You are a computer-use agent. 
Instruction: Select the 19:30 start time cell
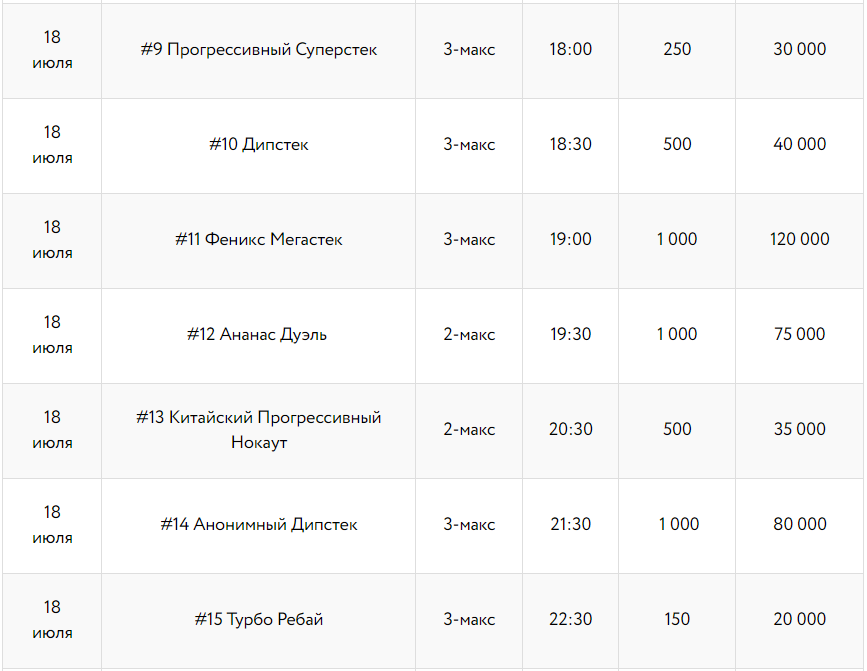tap(570, 334)
